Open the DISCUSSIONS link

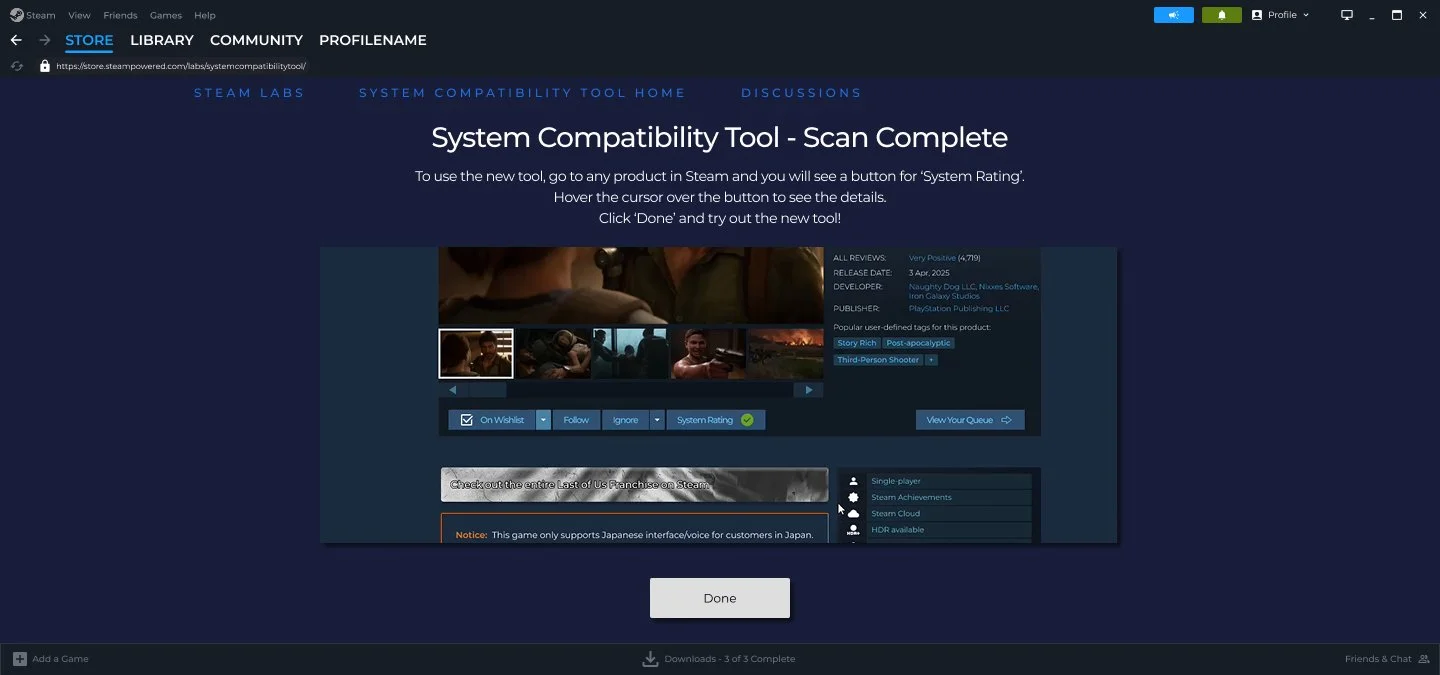801,93
